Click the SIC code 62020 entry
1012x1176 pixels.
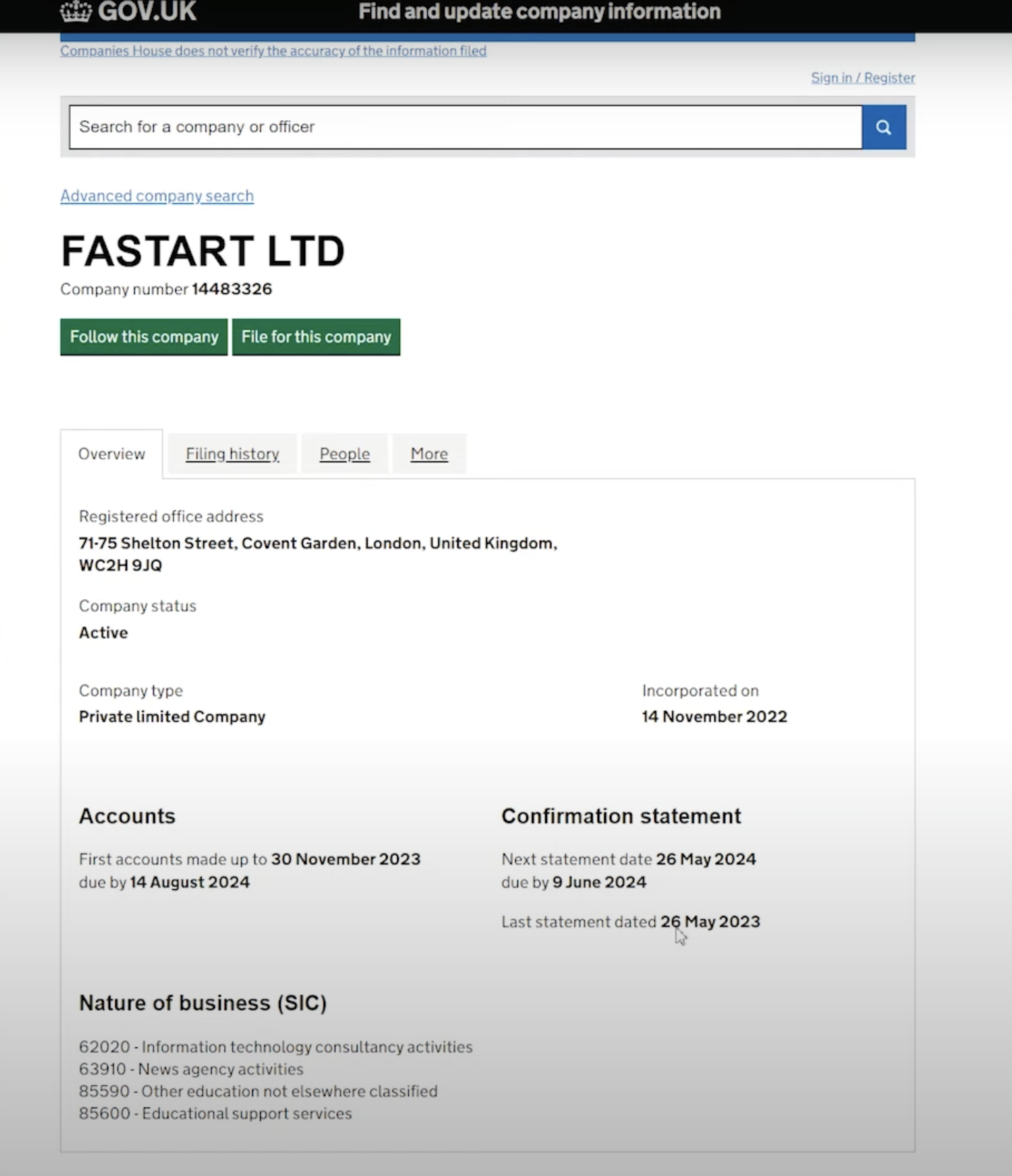pyautogui.click(x=276, y=1047)
